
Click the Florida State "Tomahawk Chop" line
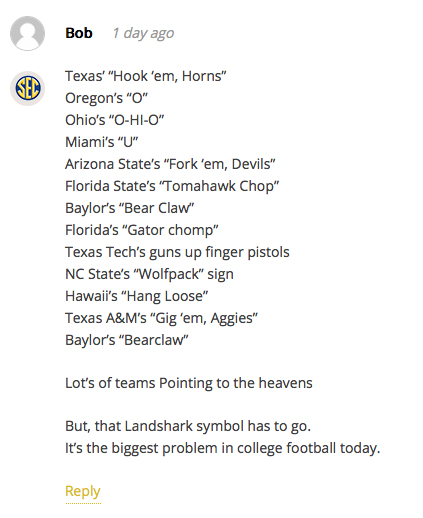tap(172, 186)
